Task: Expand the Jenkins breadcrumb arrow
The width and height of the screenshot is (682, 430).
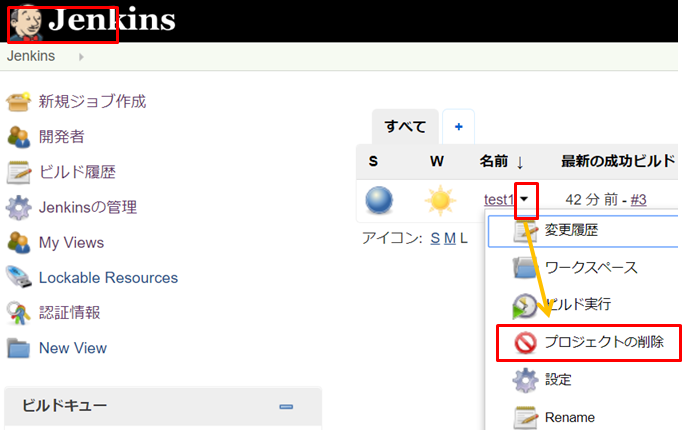Action: pyautogui.click(x=81, y=57)
